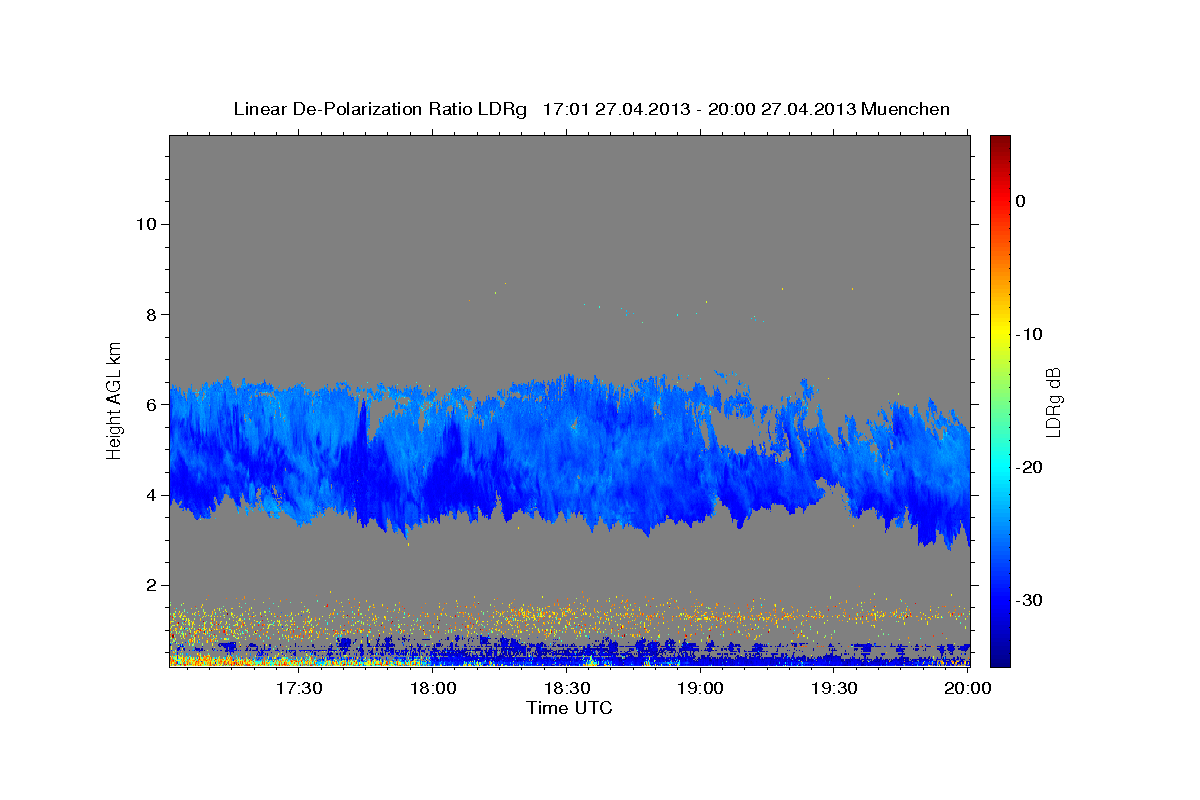Click the '19:00' time axis label
The height and width of the screenshot is (800, 1200).
click(x=701, y=689)
